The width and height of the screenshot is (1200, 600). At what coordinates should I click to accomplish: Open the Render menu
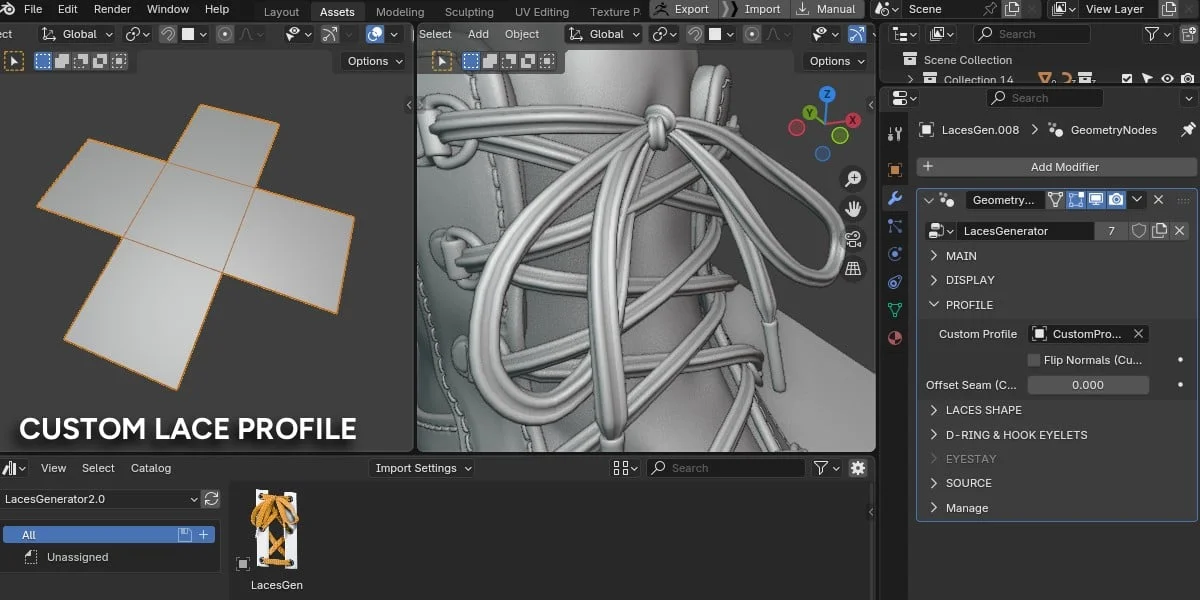pos(111,9)
